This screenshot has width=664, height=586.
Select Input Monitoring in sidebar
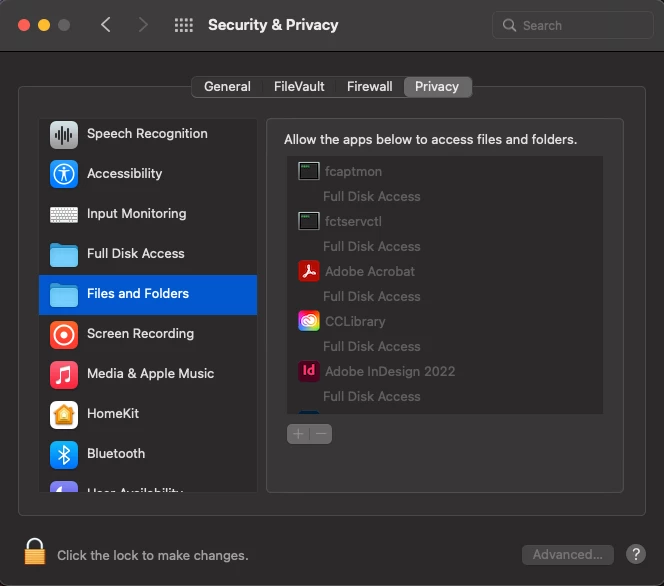(x=148, y=214)
